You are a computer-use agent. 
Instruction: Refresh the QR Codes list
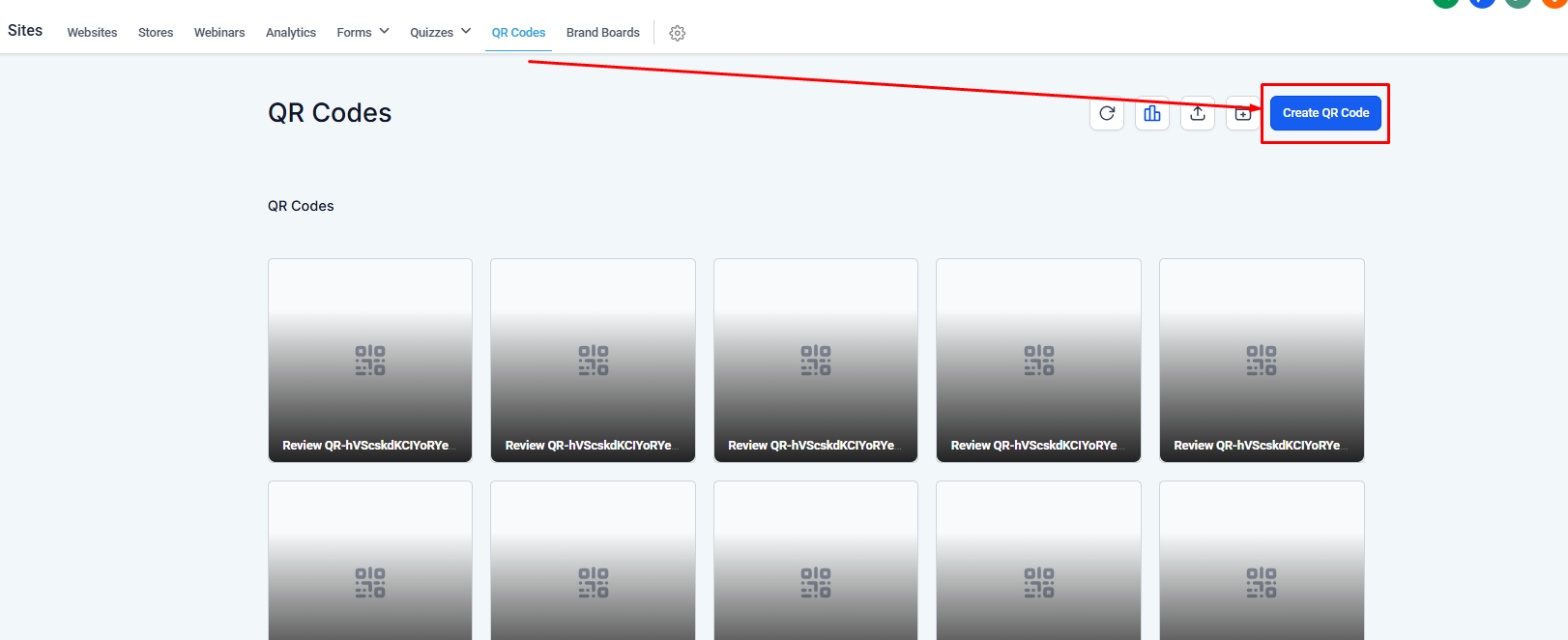pyautogui.click(x=1107, y=113)
